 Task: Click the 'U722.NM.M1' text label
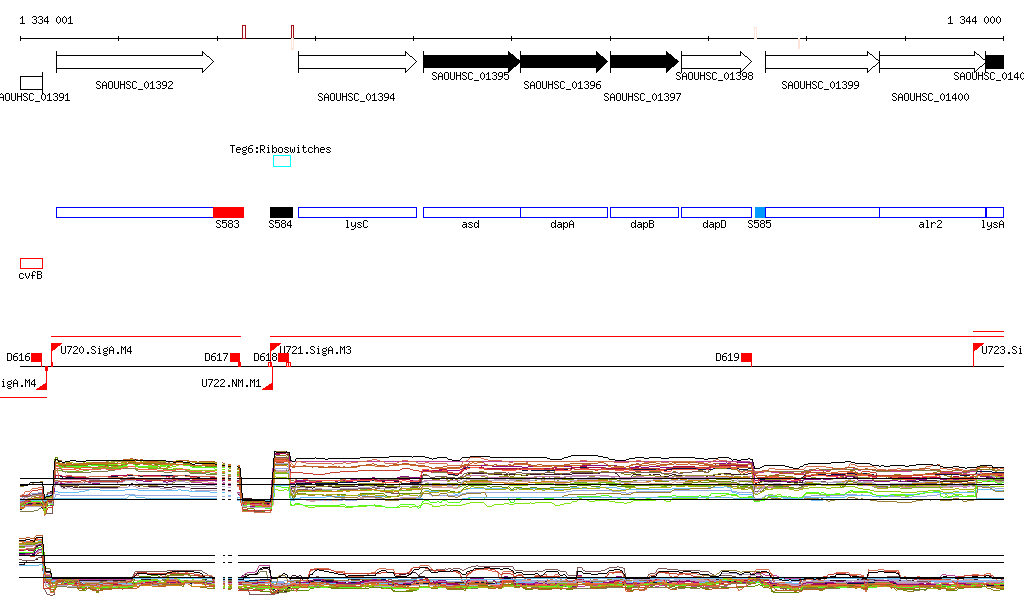tap(231, 383)
